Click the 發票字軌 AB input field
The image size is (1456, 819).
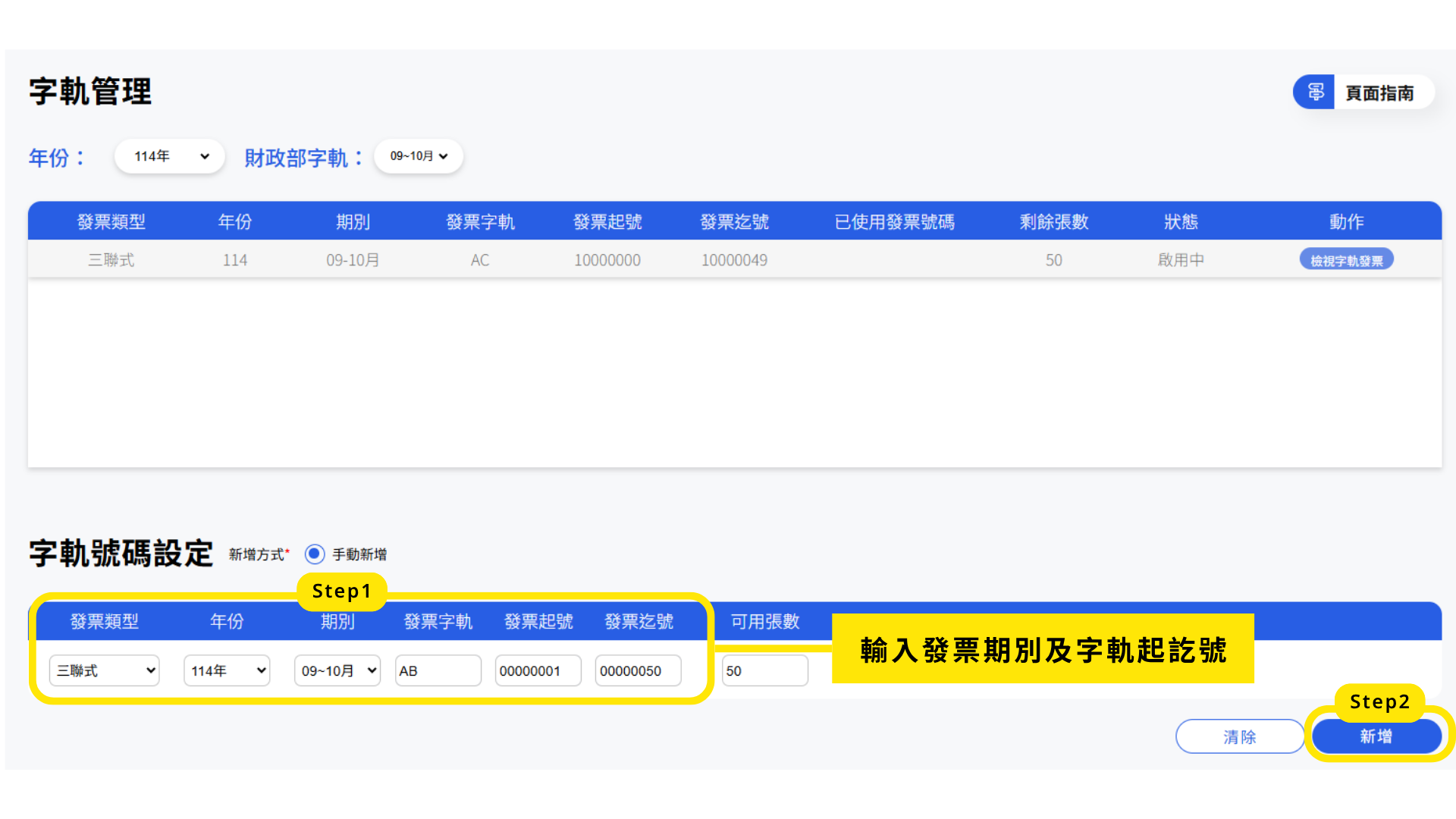438,671
